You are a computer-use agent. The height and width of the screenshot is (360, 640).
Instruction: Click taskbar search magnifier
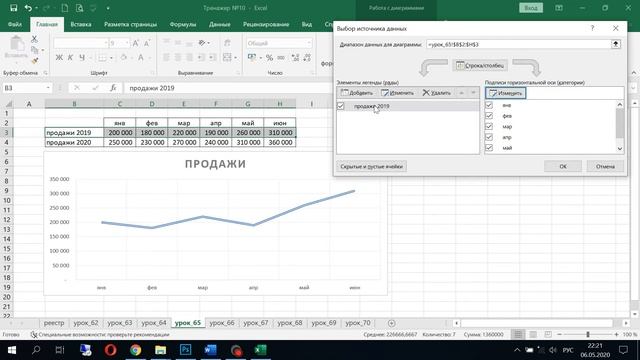36,350
